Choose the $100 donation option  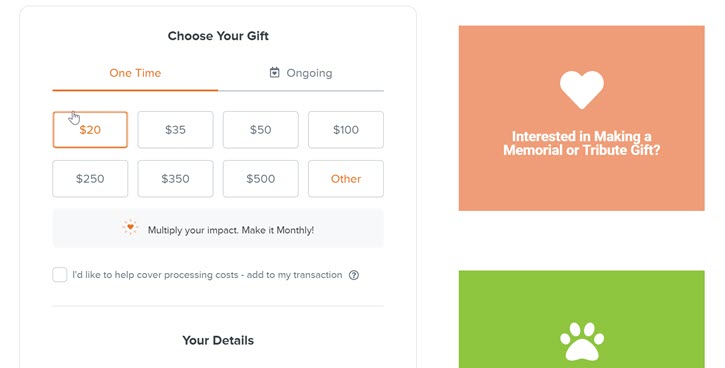346,129
